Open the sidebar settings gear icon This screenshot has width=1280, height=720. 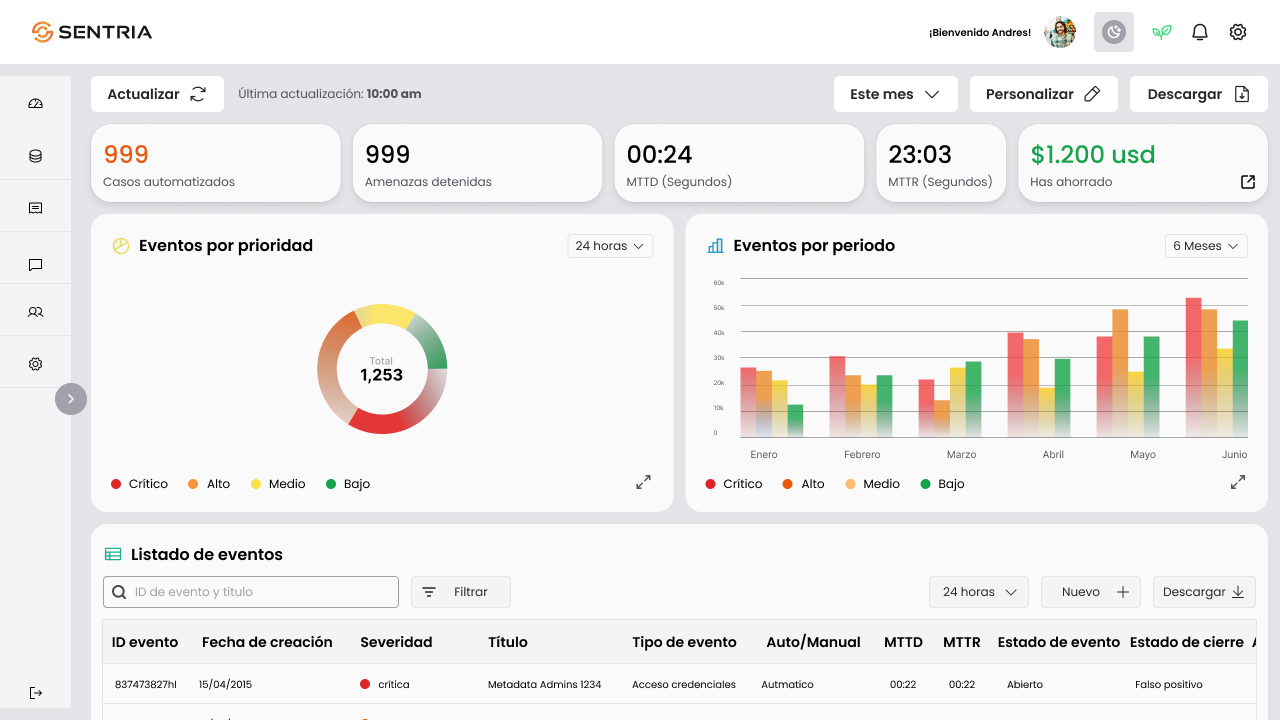[x=35, y=364]
